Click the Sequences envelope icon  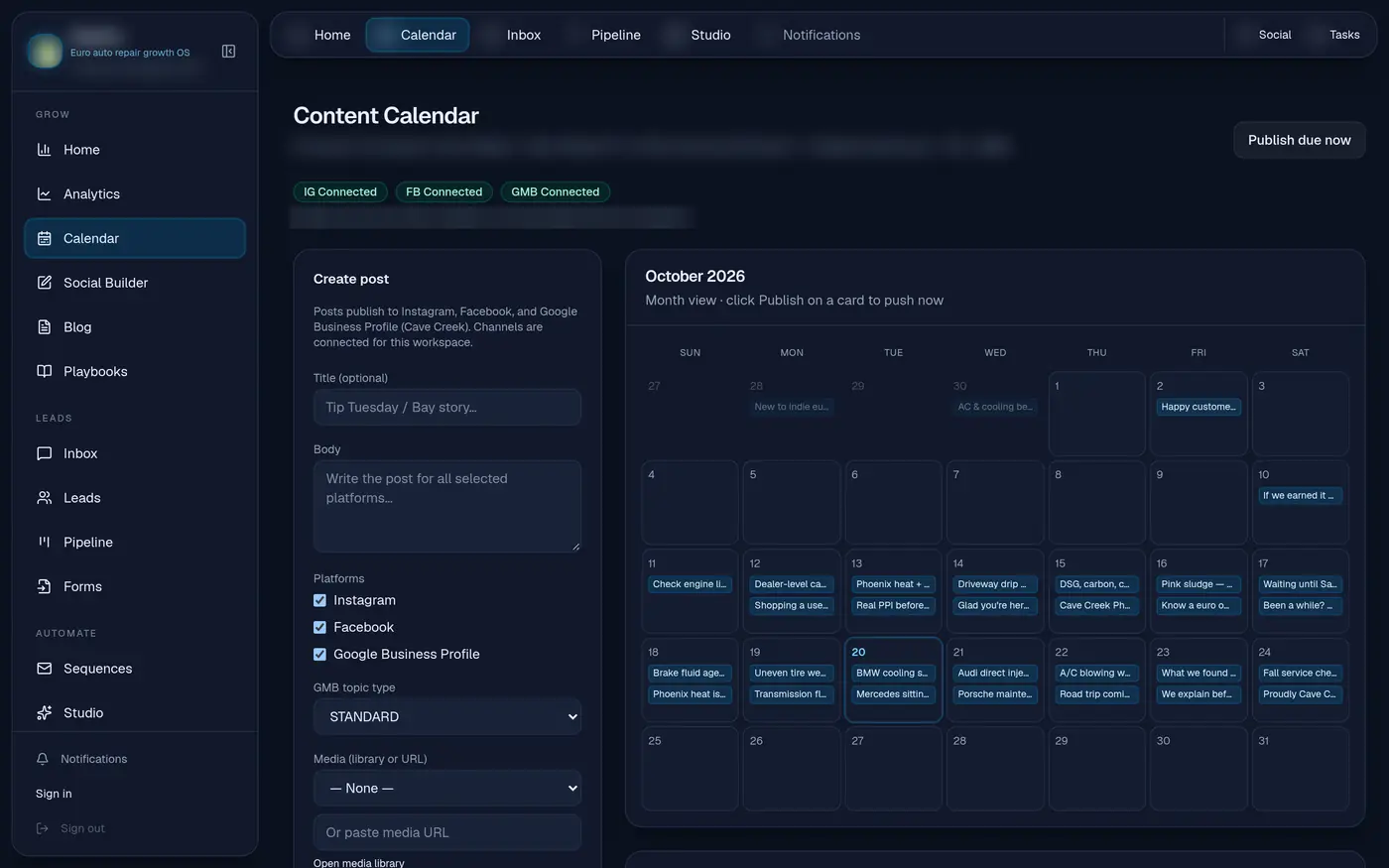tap(44, 669)
